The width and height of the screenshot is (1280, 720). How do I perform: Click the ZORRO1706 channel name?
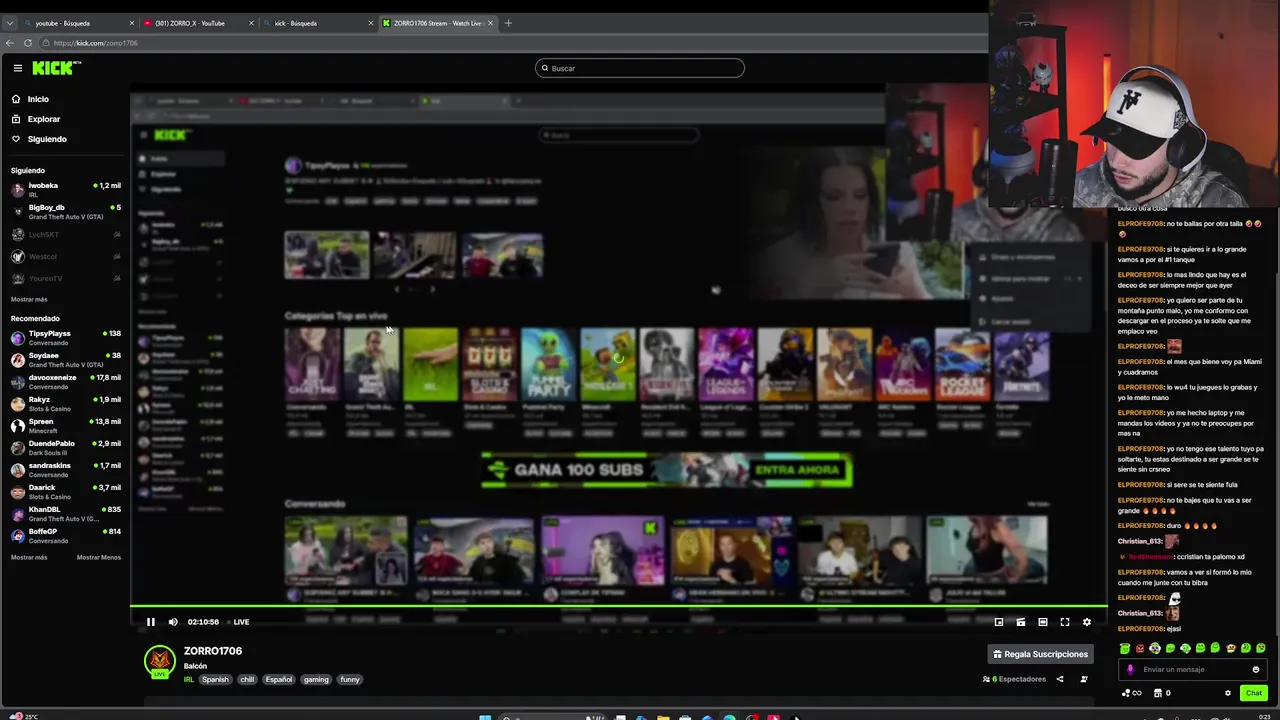pyautogui.click(x=213, y=651)
